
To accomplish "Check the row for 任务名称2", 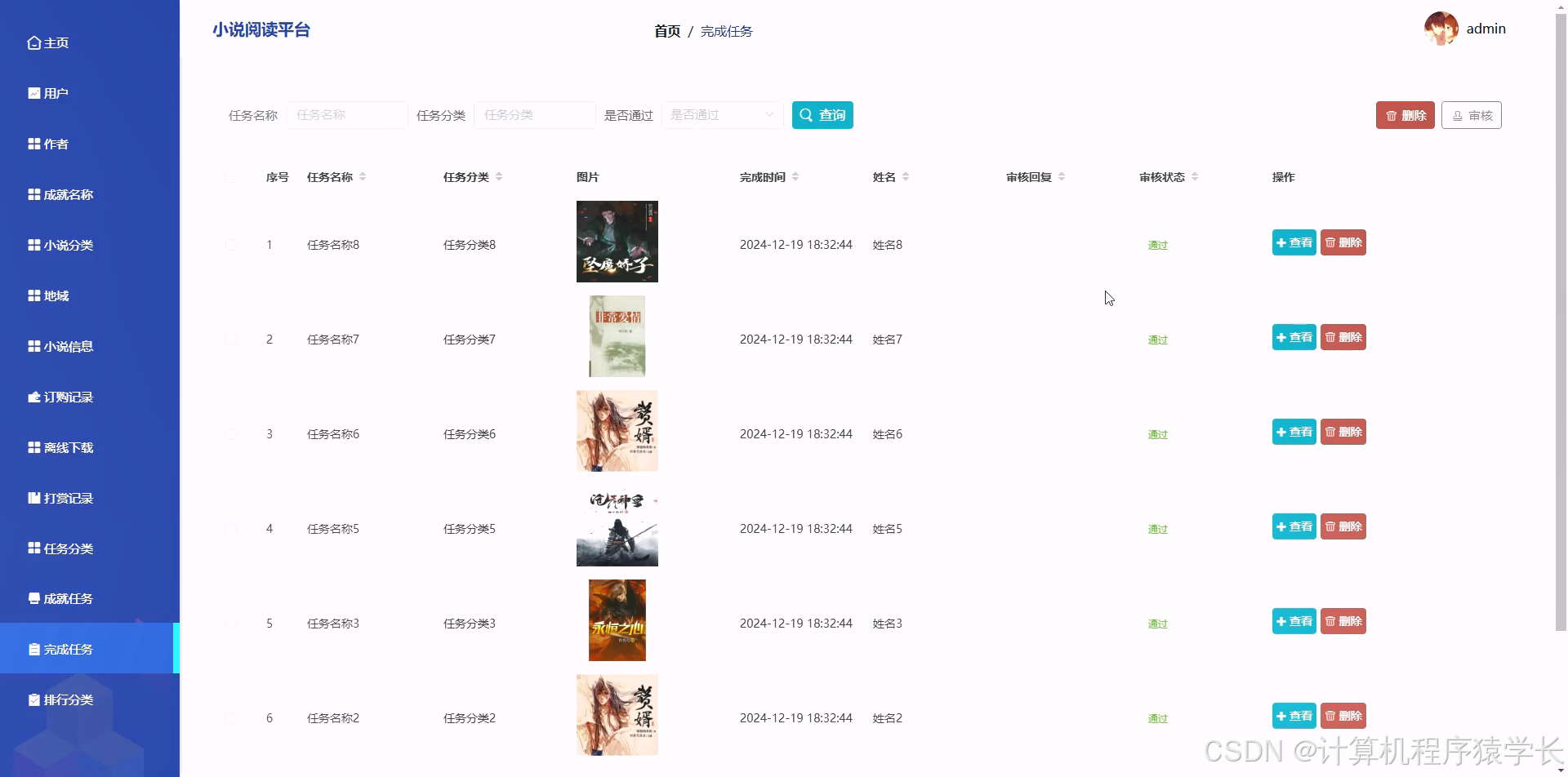I will point(231,718).
